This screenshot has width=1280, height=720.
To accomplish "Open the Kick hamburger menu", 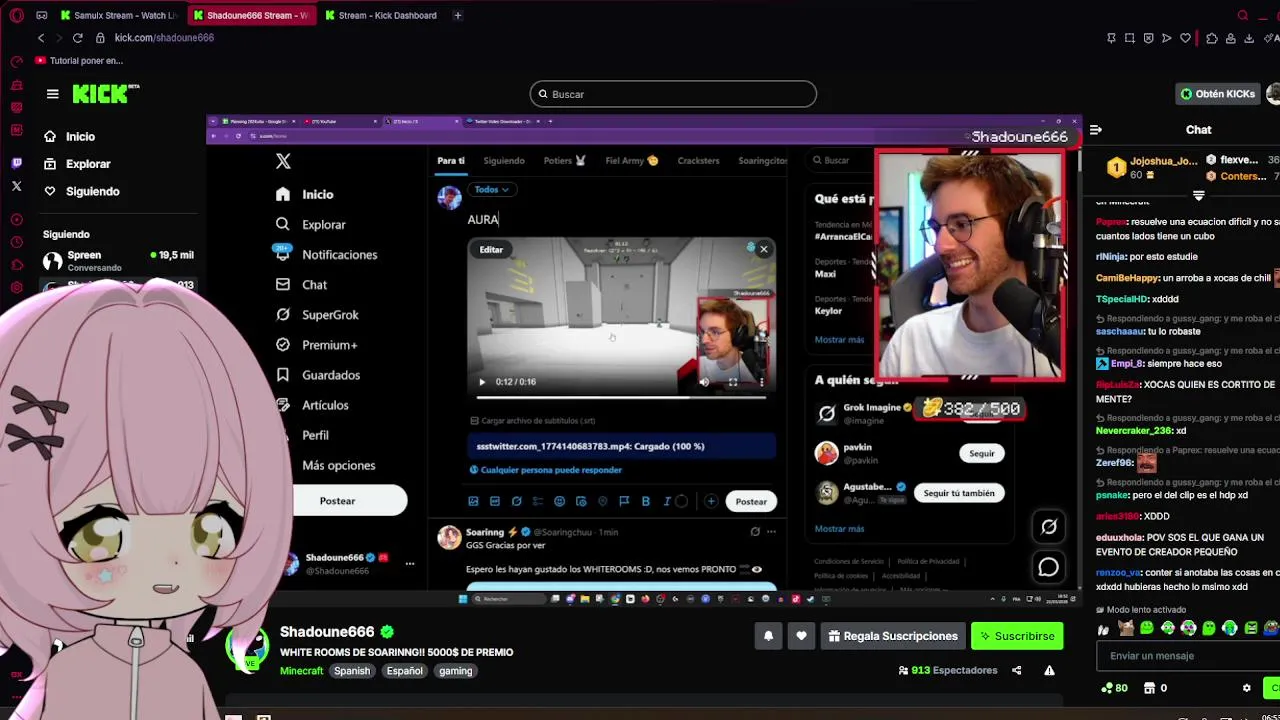I will [52, 94].
